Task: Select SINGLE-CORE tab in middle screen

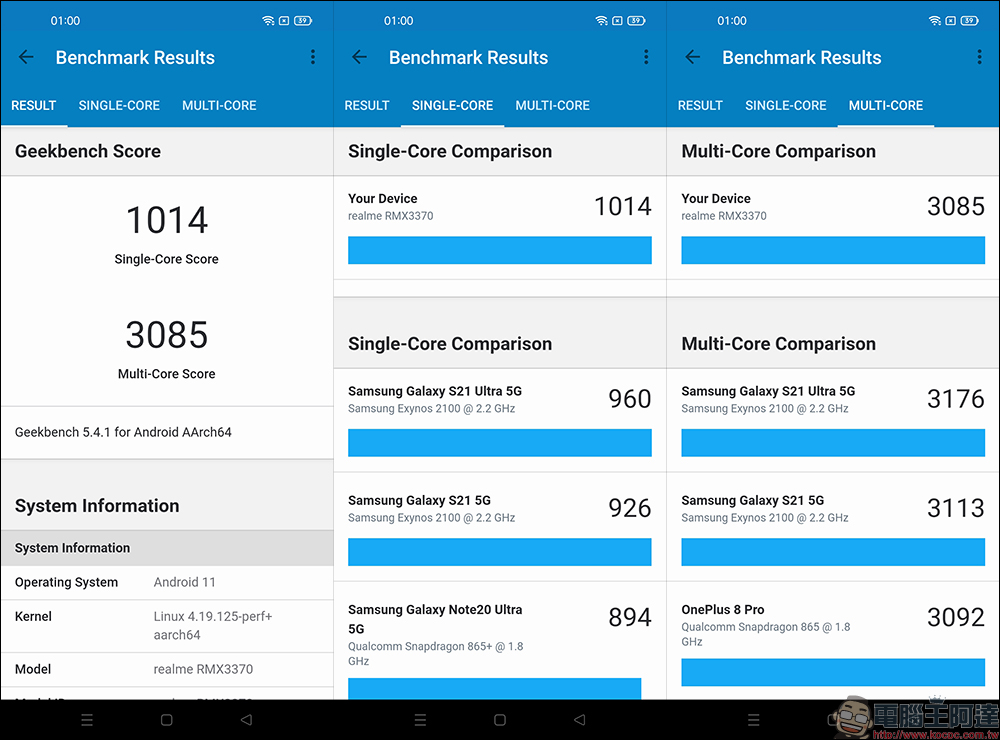Action: 452,105
